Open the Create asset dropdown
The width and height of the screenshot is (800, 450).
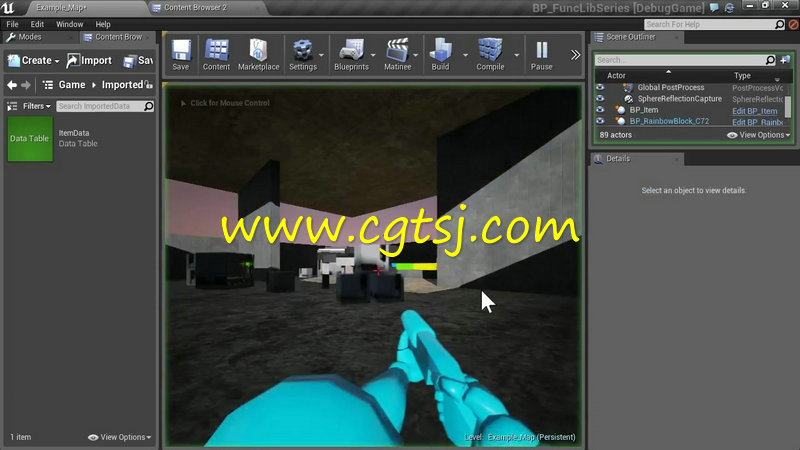(34, 60)
